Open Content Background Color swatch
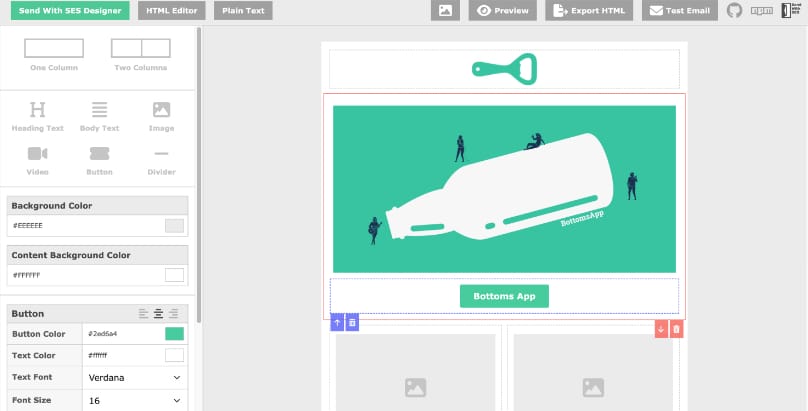Image resolution: width=808 pixels, height=411 pixels. point(174,275)
